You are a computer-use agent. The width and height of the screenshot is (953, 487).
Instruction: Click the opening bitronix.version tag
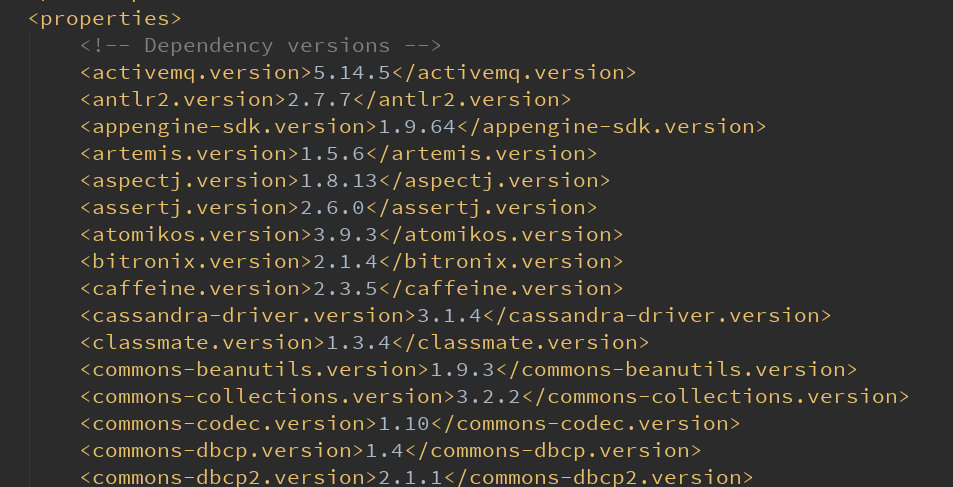pyautogui.click(x=197, y=261)
